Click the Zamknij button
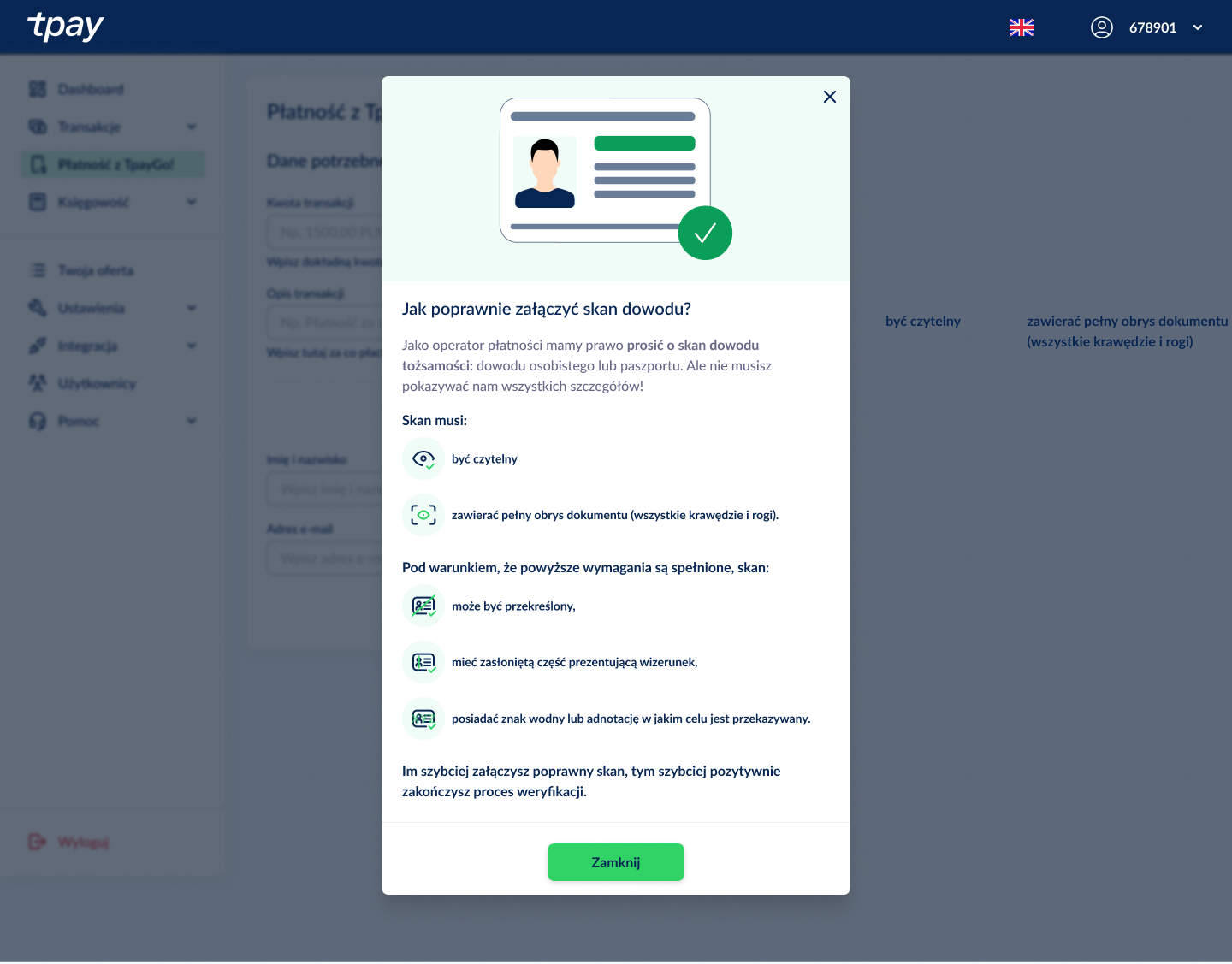Screen dimensions: 1232x964 coord(616,862)
